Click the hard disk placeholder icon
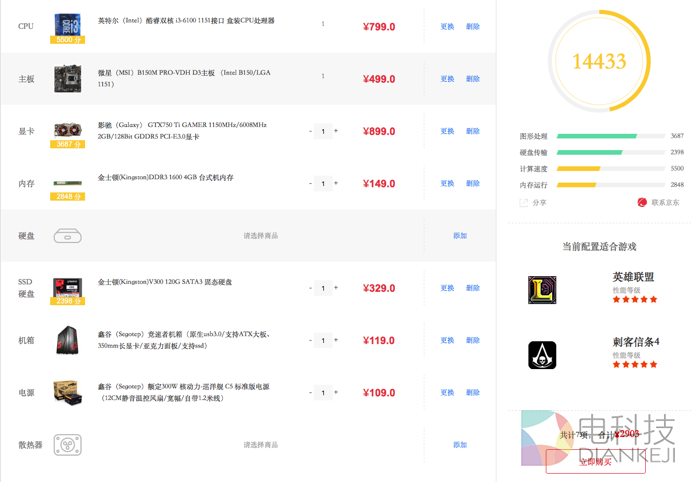Viewport: 700px width, 482px height. click(68, 236)
